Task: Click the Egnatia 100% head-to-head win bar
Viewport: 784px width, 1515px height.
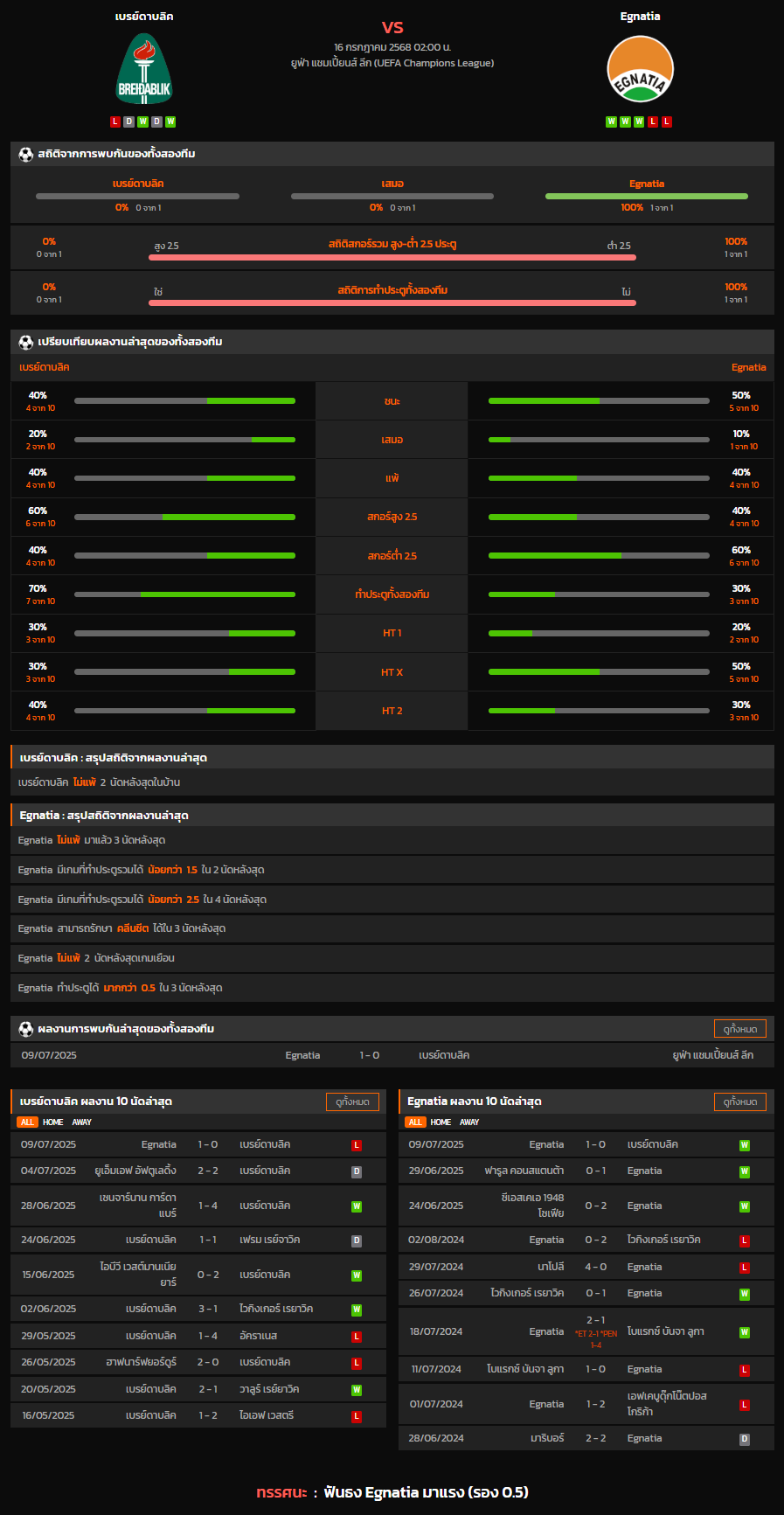Action: [647, 196]
